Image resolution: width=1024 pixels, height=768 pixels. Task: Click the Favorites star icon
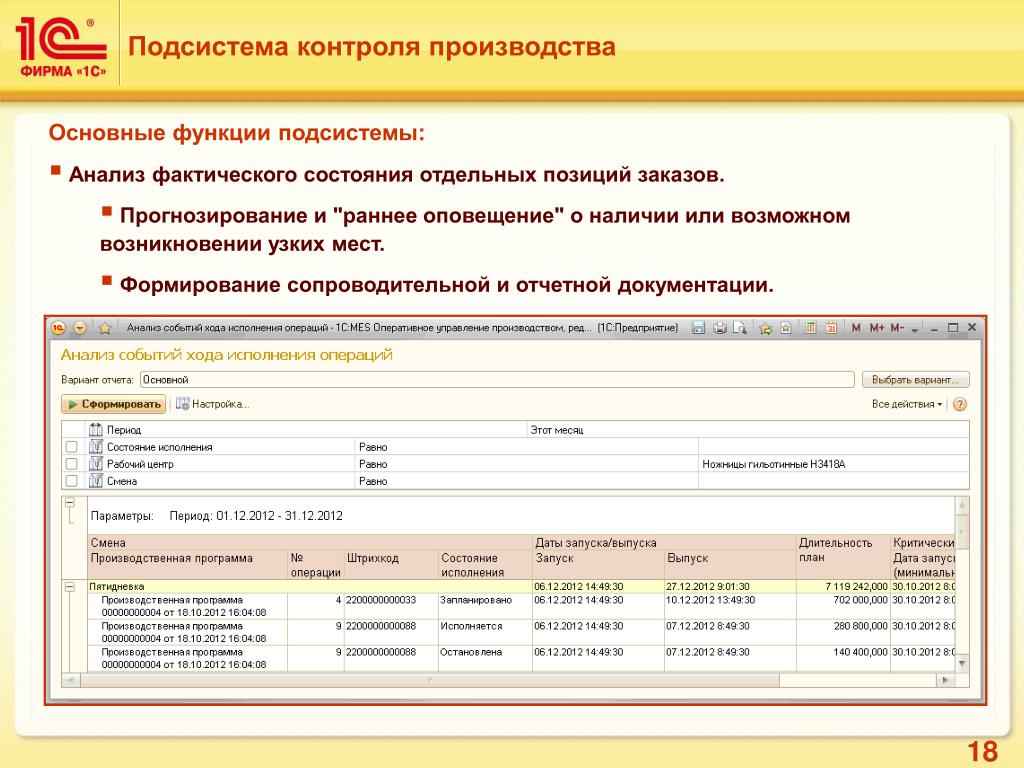pyautogui.click(x=104, y=328)
